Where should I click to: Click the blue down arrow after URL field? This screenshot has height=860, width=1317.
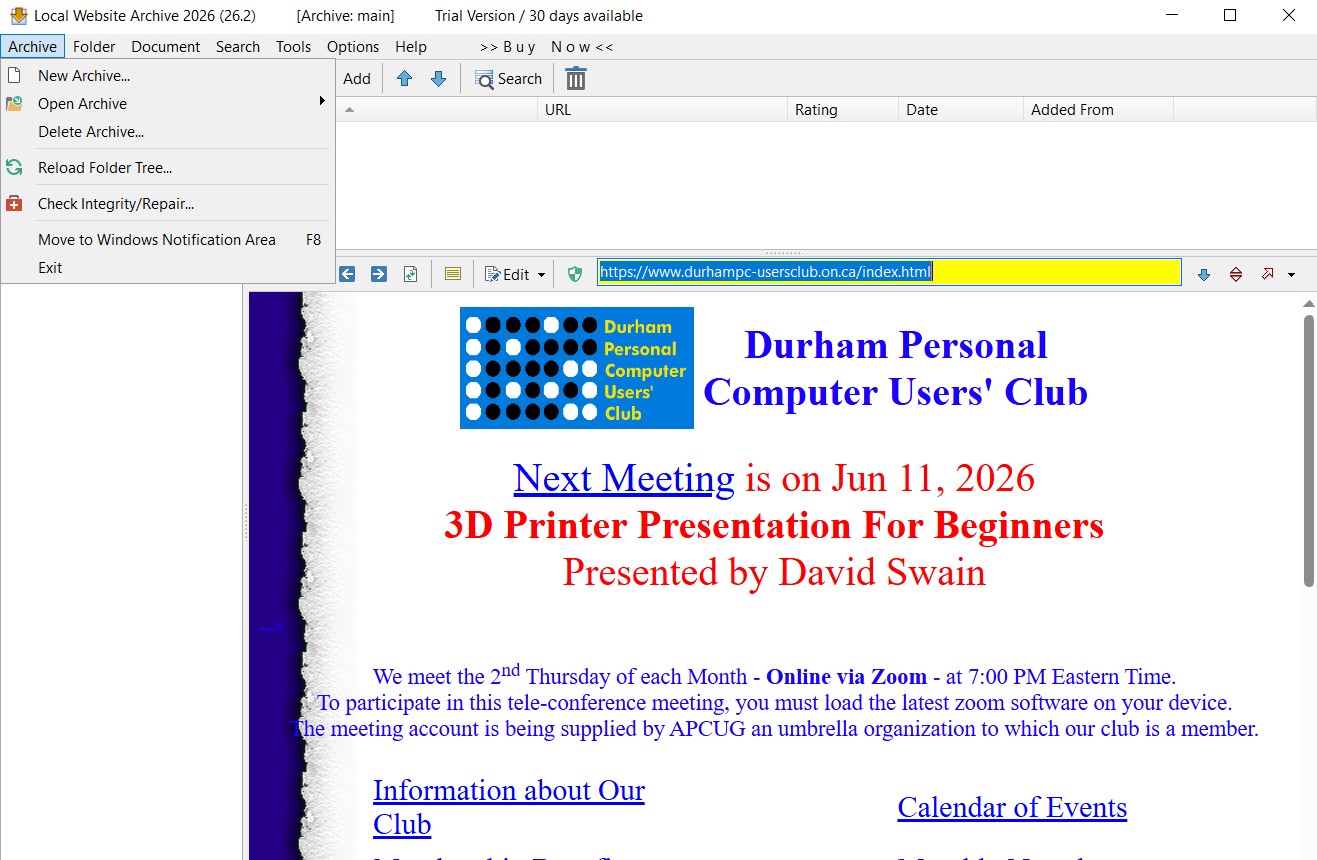1204,274
